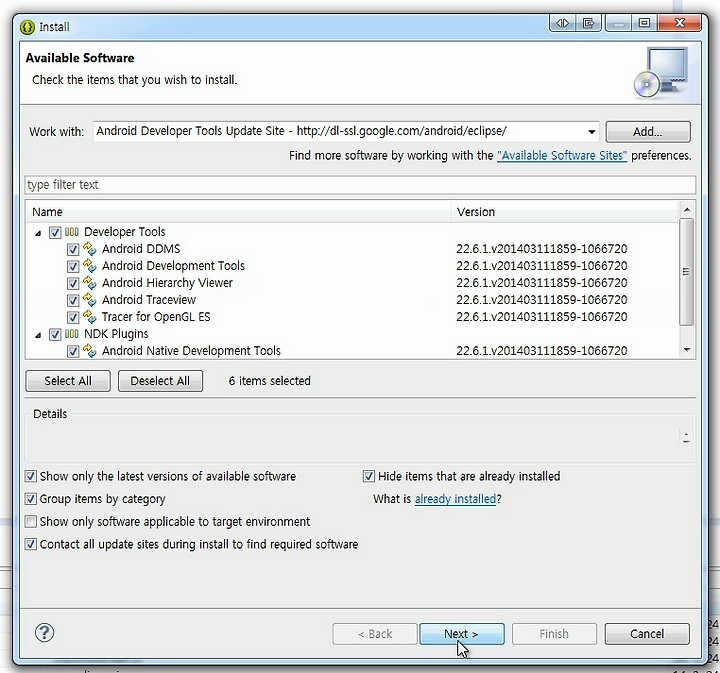Image resolution: width=720 pixels, height=673 pixels.
Task: Select the Android Native Development Tools row label
Action: tap(191, 351)
